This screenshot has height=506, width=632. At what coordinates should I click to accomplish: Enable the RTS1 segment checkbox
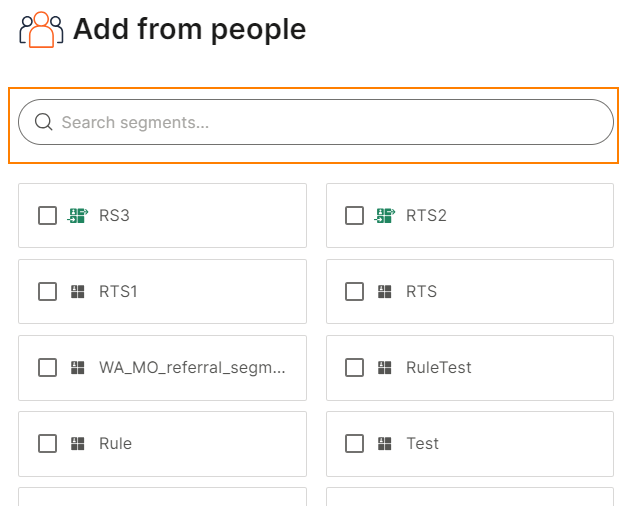(47, 292)
